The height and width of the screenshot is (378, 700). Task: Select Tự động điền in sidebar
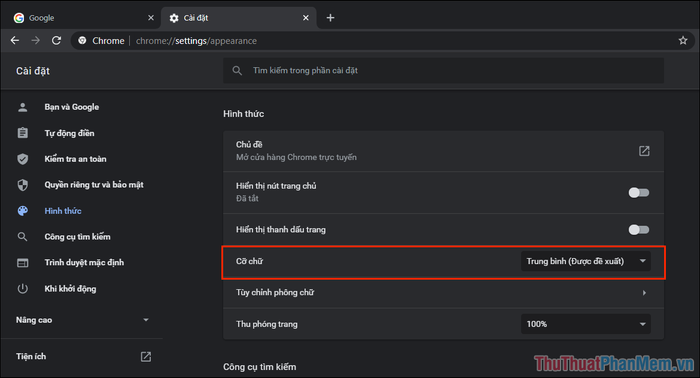tap(69, 133)
